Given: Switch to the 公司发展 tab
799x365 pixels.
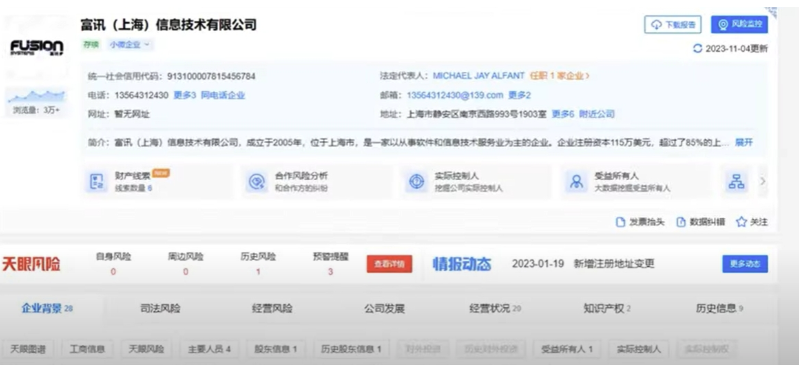Looking at the screenshot, I should (384, 308).
